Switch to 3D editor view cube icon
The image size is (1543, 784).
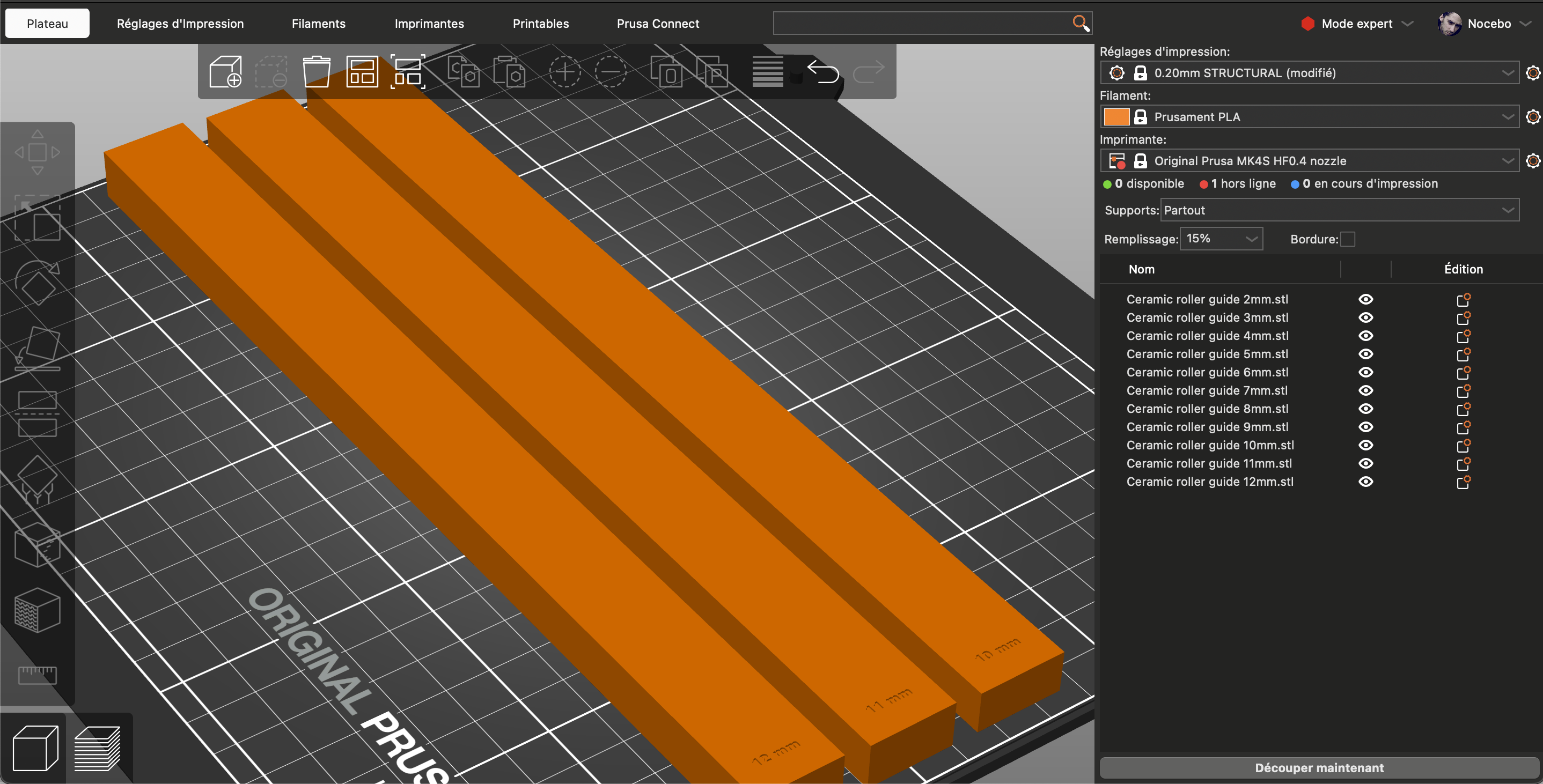(x=35, y=748)
